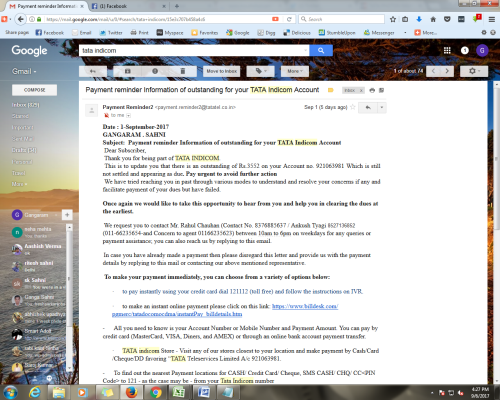The width and height of the screenshot is (500, 400).
Task: Open Firefox downloads arrow
Action: coord(419,19)
